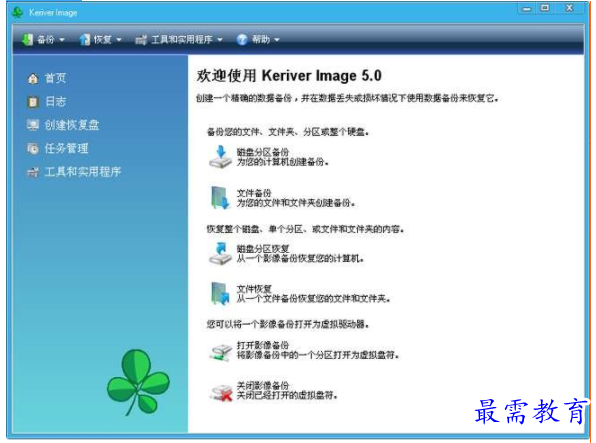Open the 备份 menu in toolbar
Screen dimensions: 596x443
[x=43, y=39]
